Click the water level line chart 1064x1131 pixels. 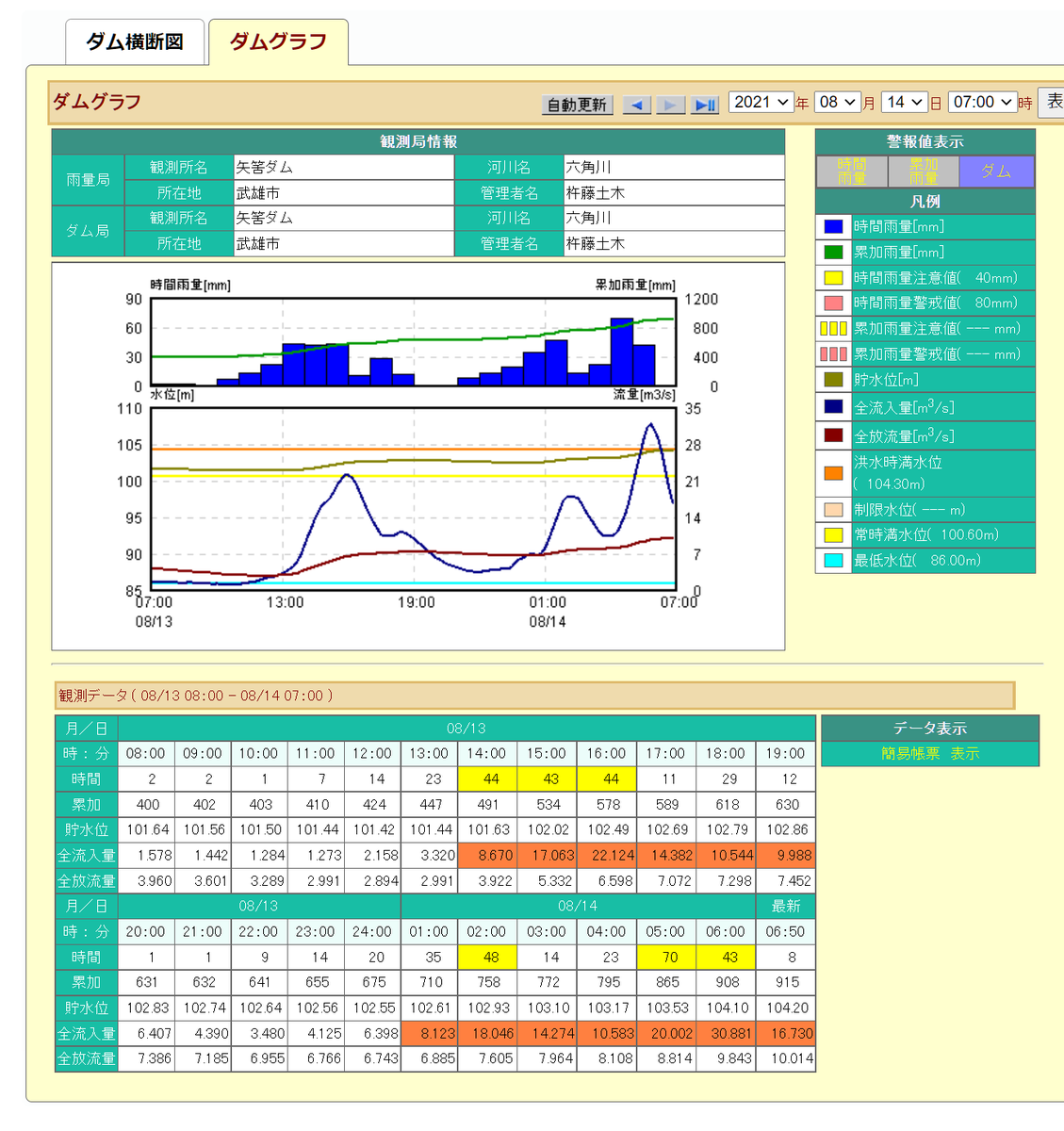(414, 500)
